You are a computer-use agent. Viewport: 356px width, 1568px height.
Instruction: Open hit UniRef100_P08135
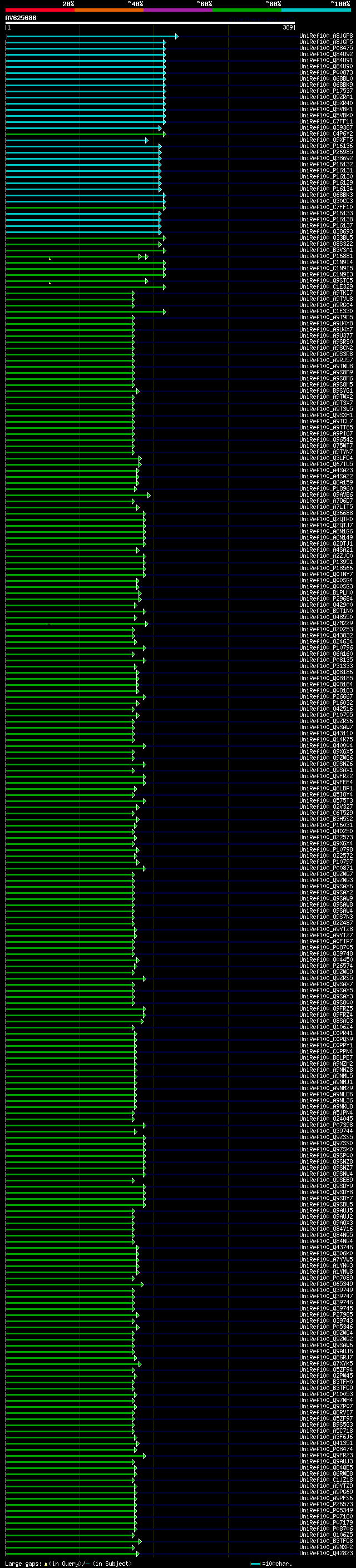pos(326,660)
